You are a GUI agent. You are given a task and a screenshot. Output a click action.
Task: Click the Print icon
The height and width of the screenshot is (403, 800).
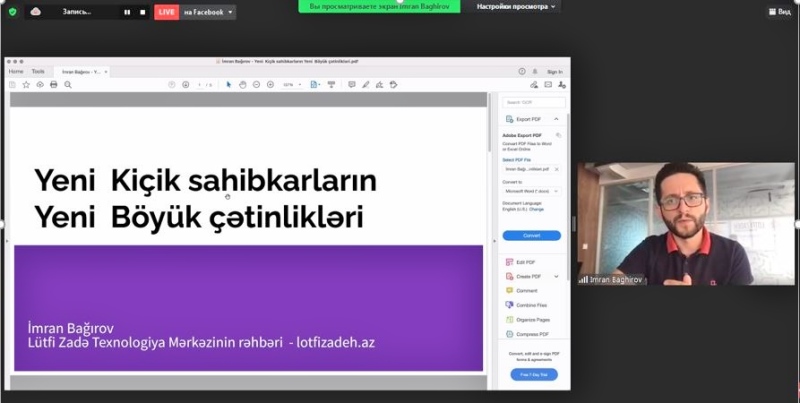pos(54,85)
